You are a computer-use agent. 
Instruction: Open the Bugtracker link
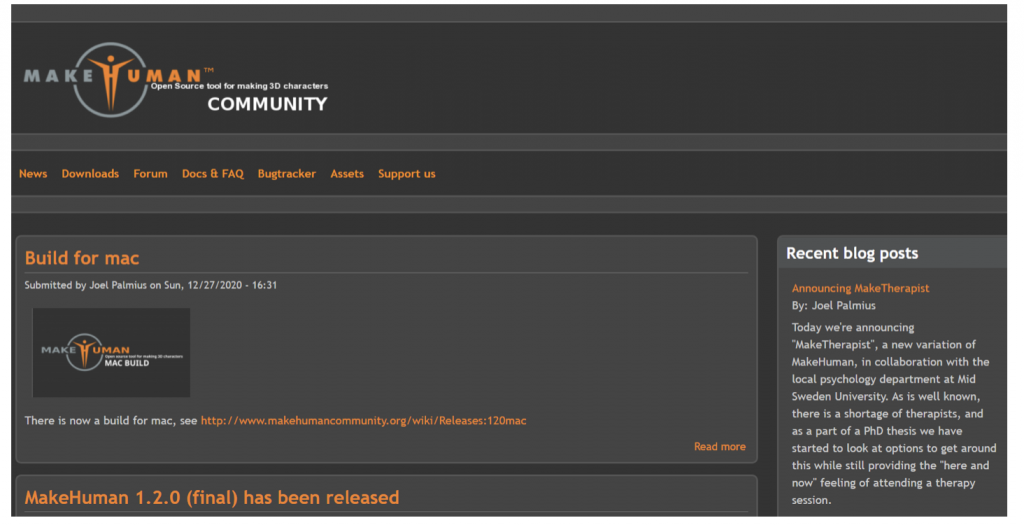coord(286,174)
